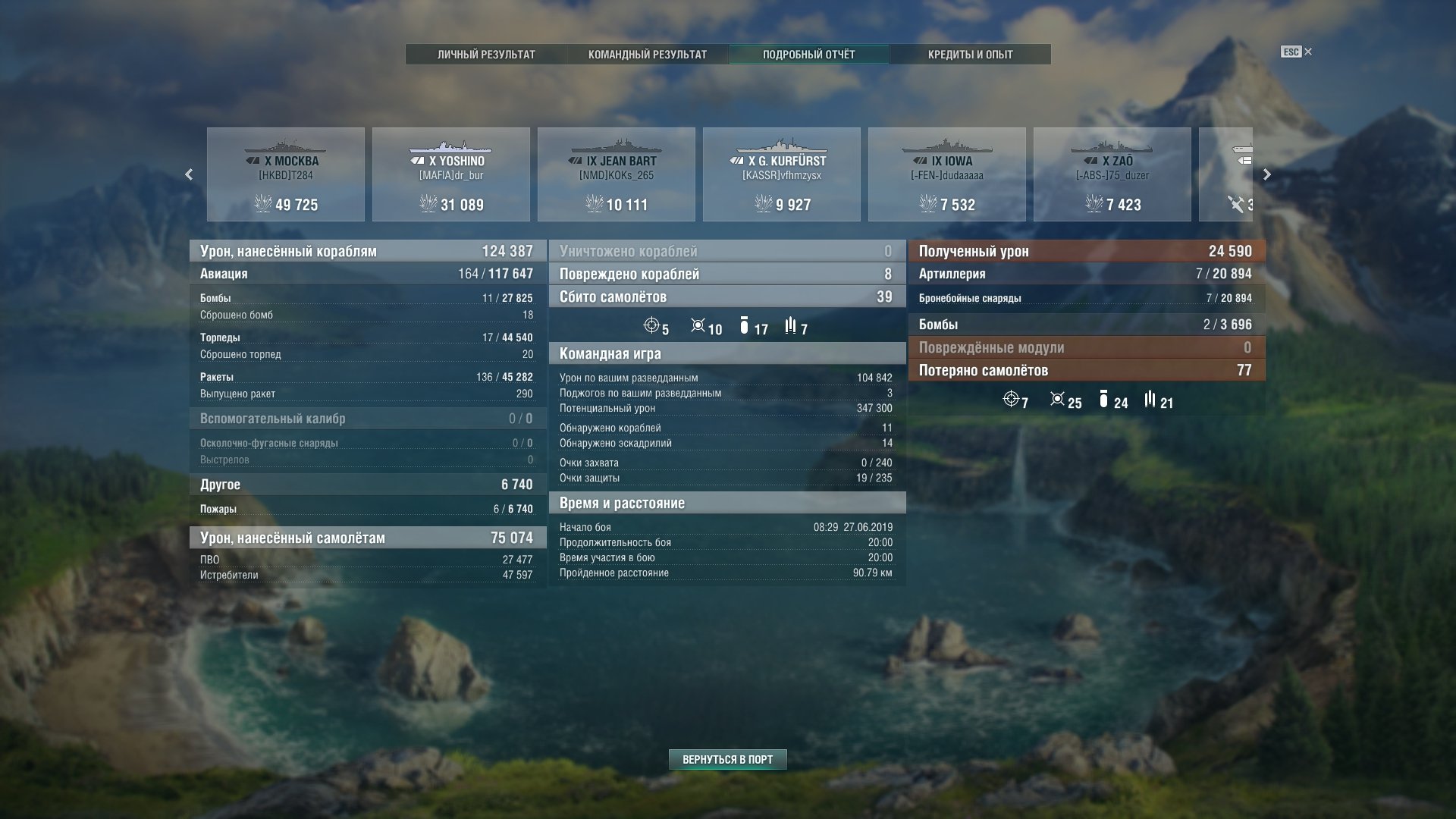Select the X Zaō ship card

1112,174
